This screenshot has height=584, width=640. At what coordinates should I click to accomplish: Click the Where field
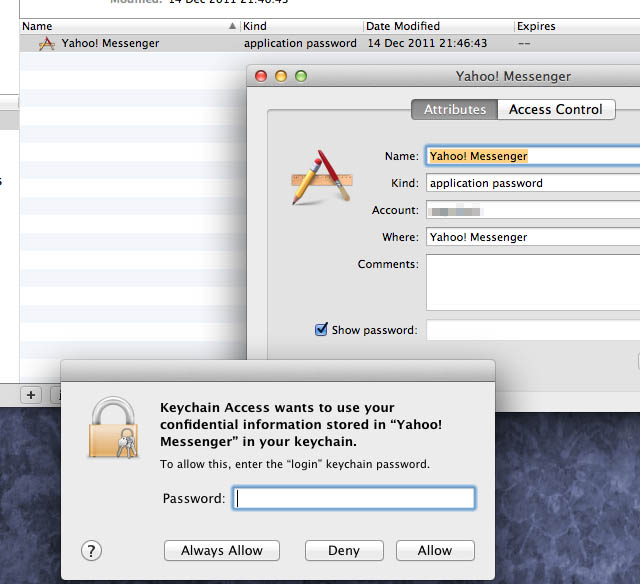(x=533, y=237)
